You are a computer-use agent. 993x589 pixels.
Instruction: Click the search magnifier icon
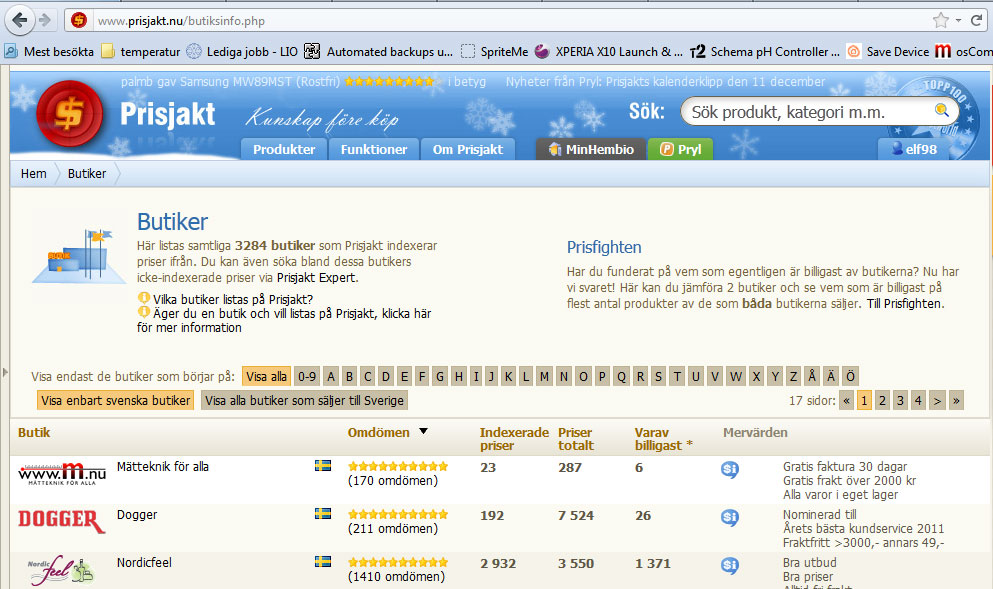pos(941,111)
